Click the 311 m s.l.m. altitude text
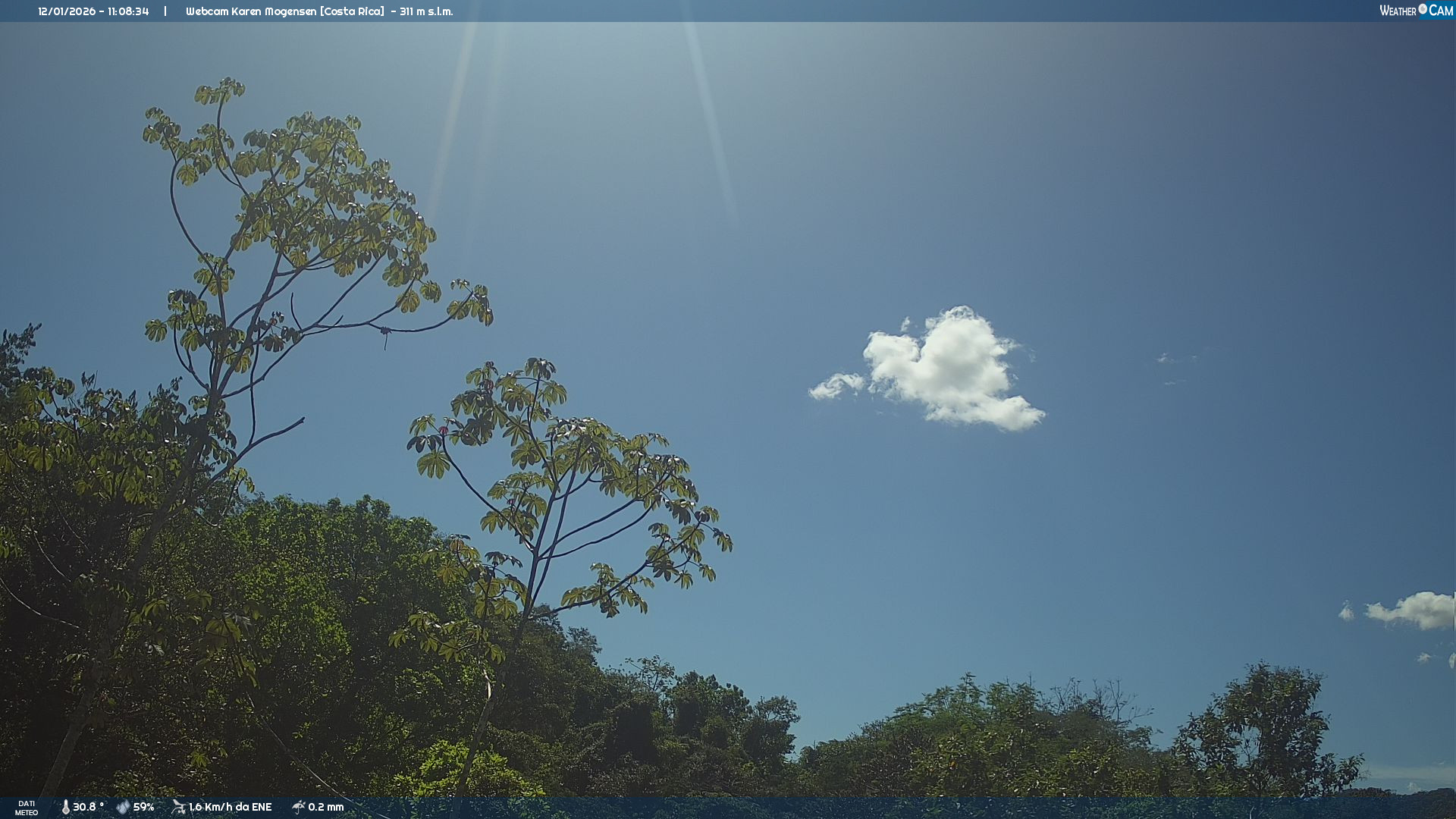This screenshot has width=1456, height=819. tap(426, 11)
